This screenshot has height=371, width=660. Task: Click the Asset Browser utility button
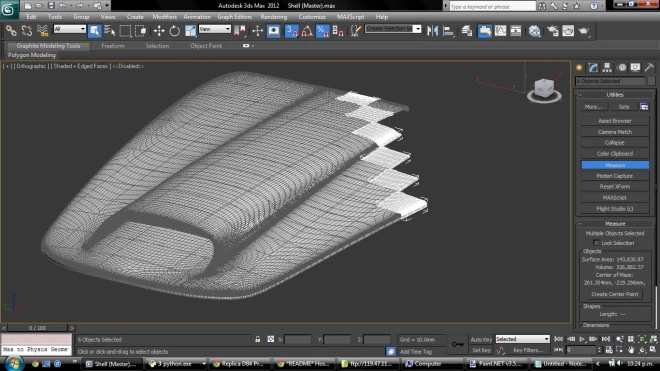click(x=615, y=121)
